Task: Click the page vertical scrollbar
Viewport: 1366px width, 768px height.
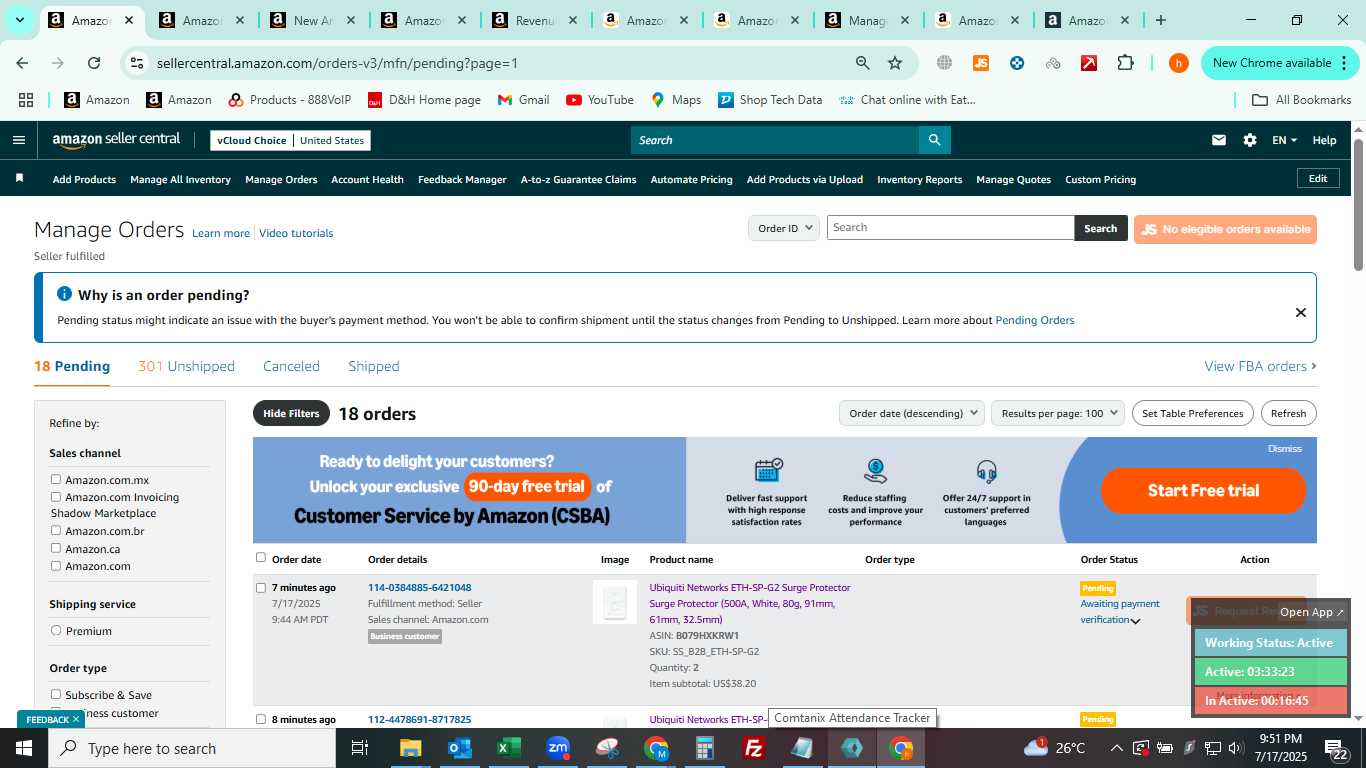Action: coord(1358,205)
